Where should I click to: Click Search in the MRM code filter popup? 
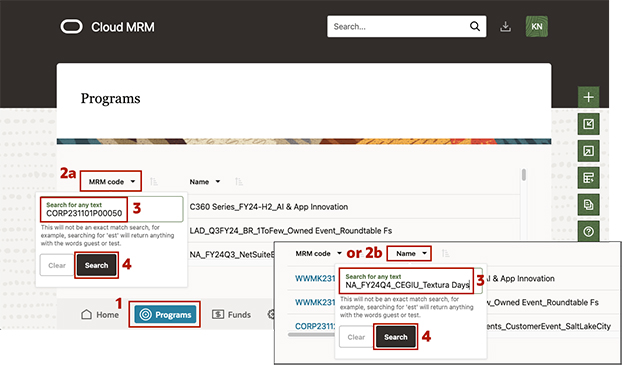click(x=97, y=265)
